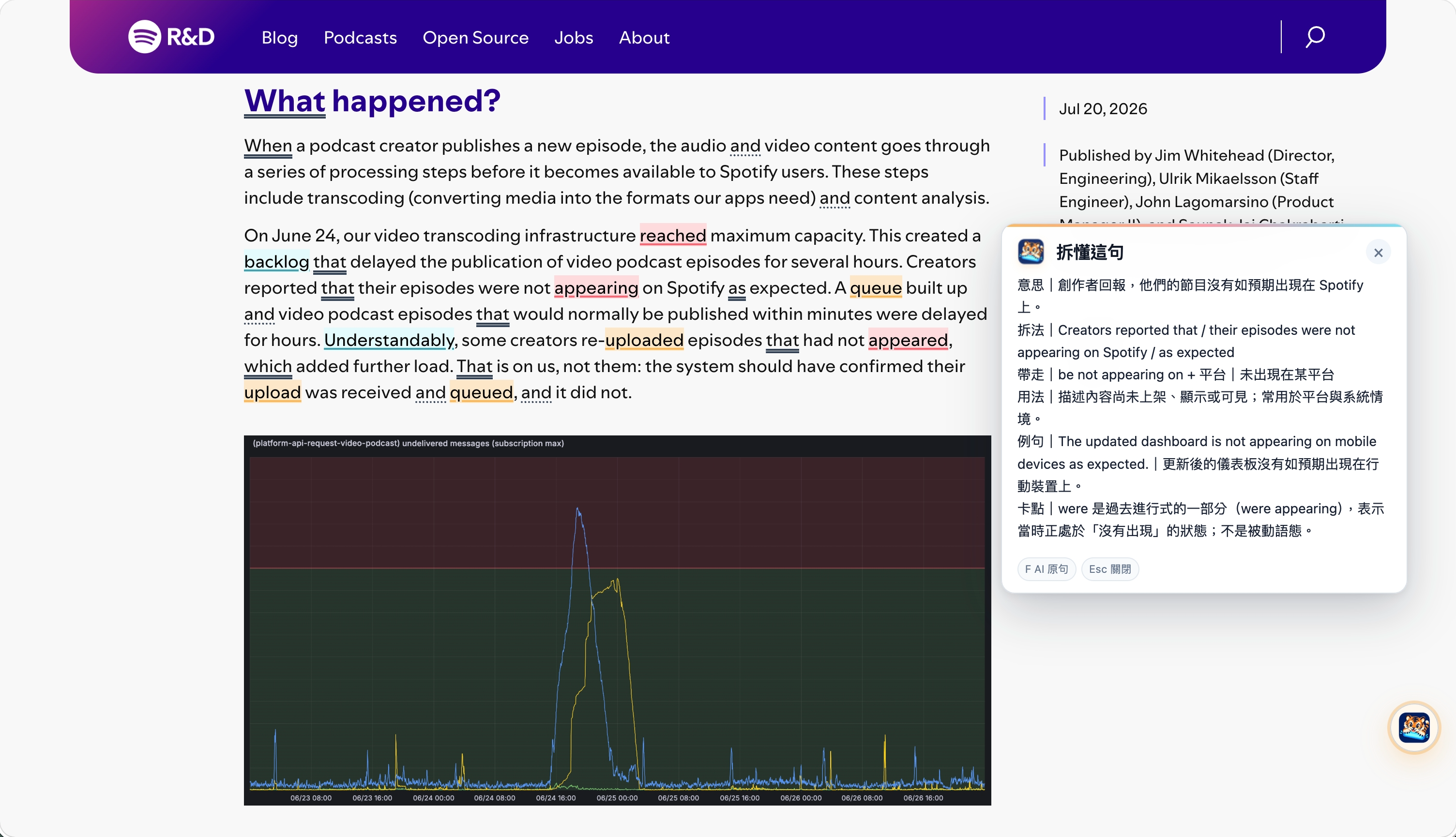Navigate to the Jobs page
The width and height of the screenshot is (1456, 837).
point(573,37)
